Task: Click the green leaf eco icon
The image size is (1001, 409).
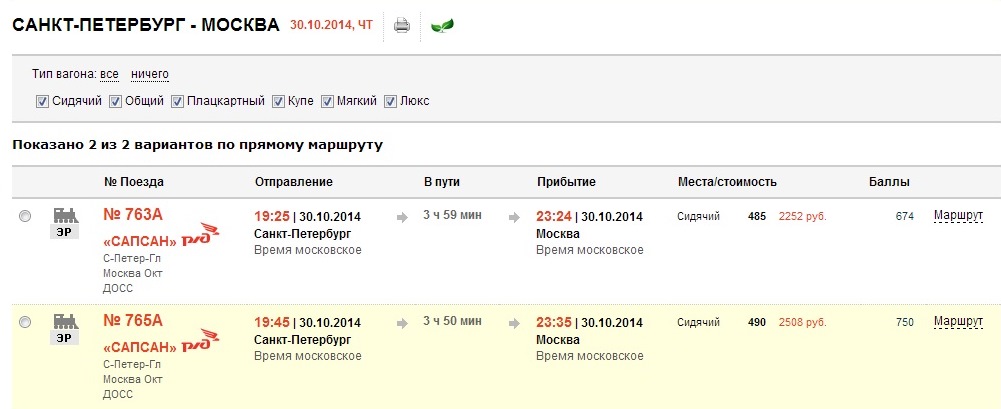Action: [442, 26]
